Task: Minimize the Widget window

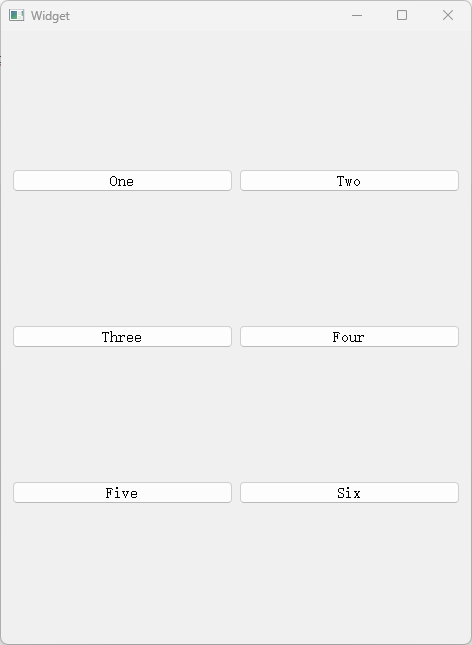Action: point(357,16)
